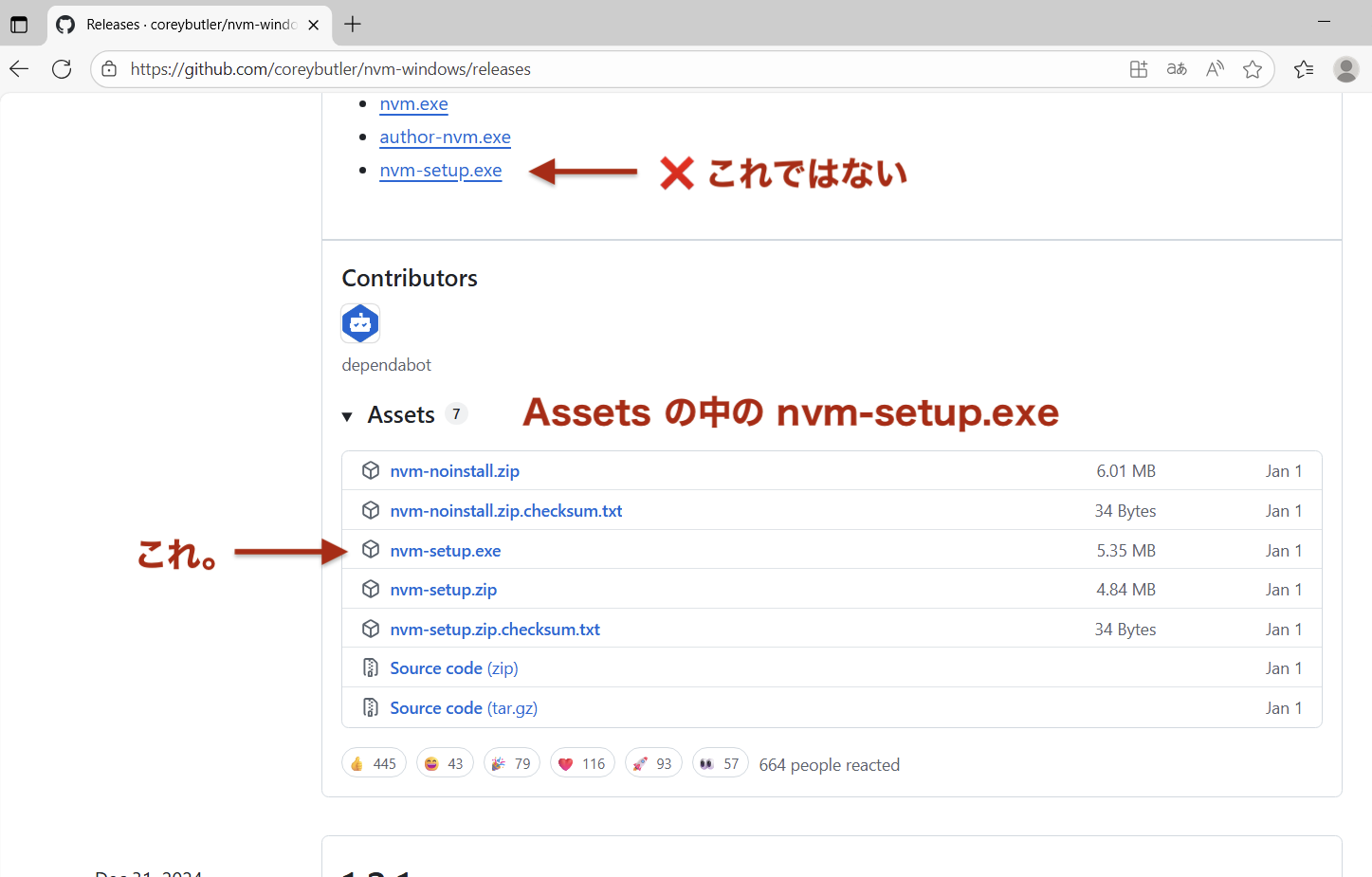Go back to previous page
This screenshot has width=1372, height=877.
[19, 69]
